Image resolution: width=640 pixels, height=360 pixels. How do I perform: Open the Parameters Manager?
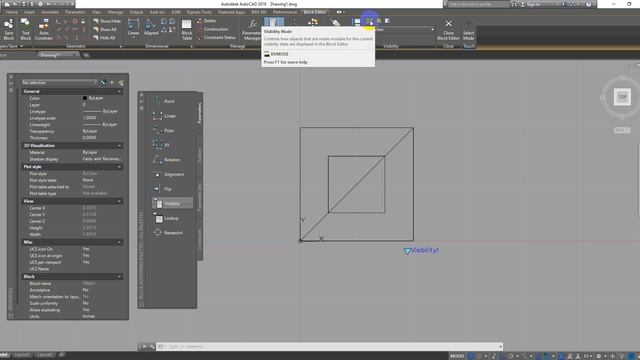pyautogui.click(x=252, y=29)
